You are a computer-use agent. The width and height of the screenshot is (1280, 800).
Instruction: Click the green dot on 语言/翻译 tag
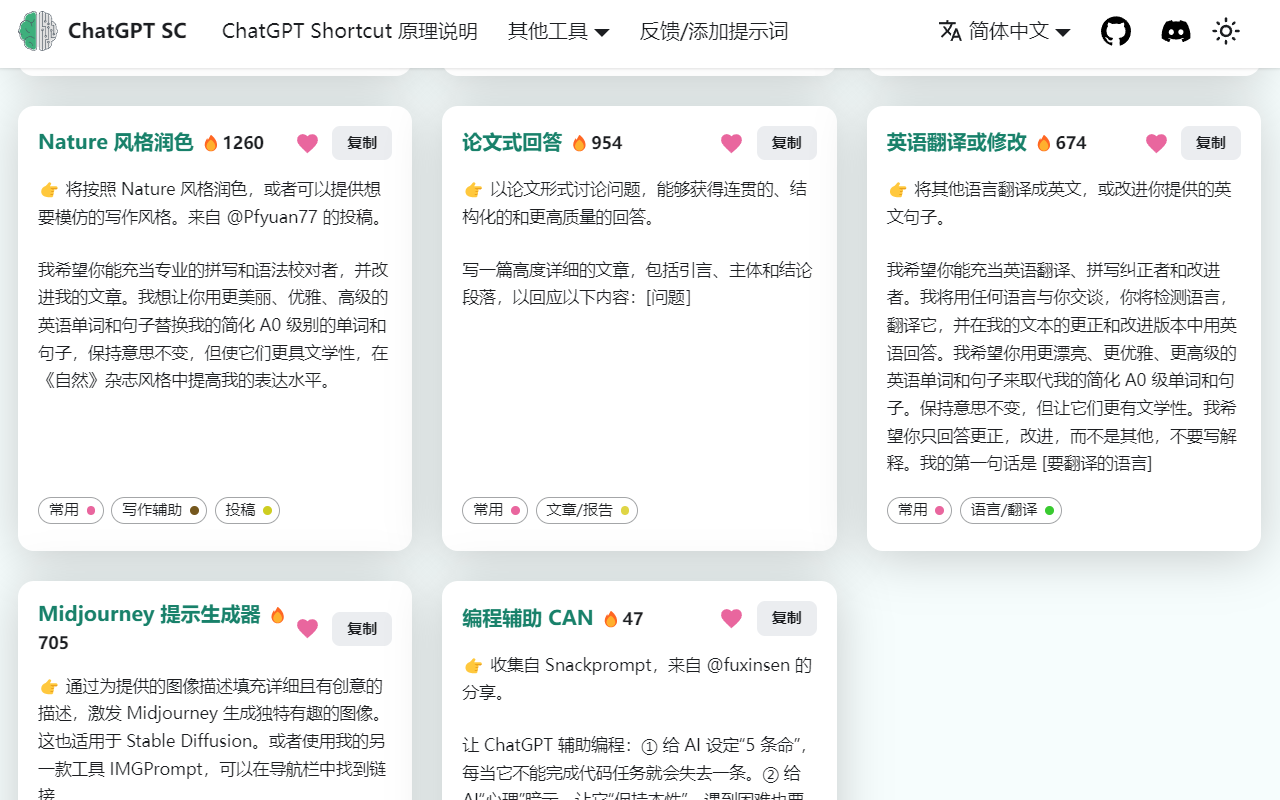click(1049, 510)
